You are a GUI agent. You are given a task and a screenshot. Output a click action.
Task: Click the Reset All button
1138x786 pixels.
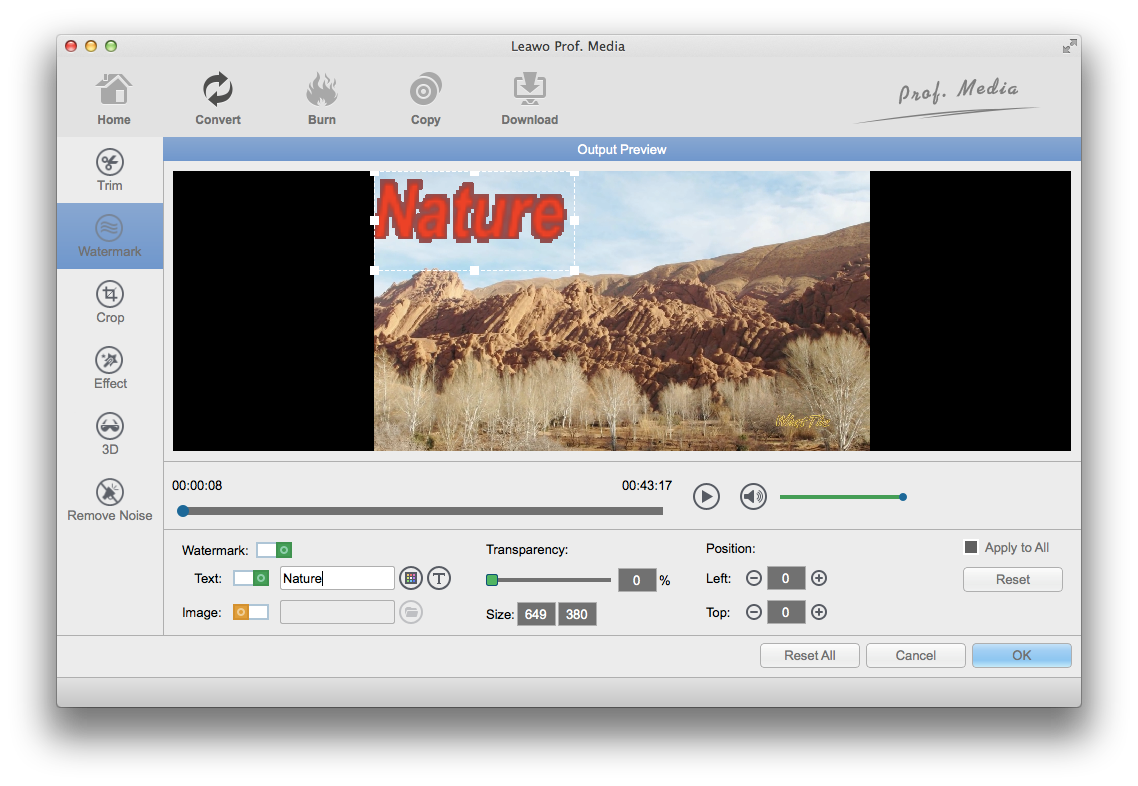pyautogui.click(x=809, y=655)
